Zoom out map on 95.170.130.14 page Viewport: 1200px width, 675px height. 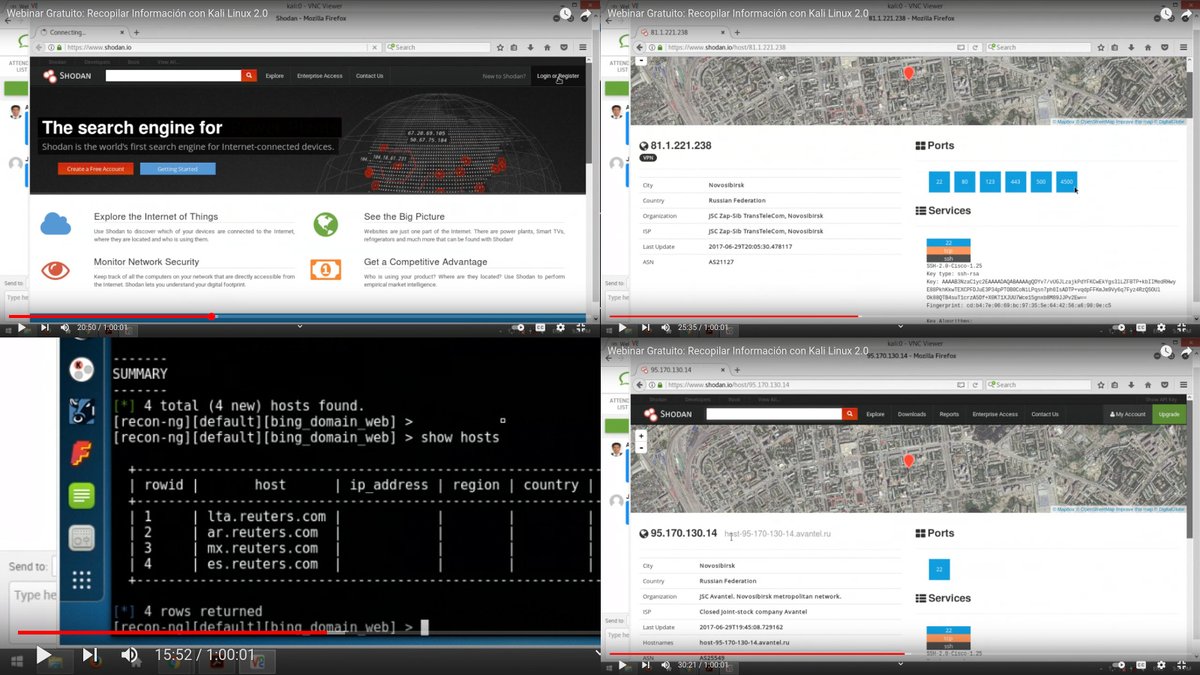641,446
